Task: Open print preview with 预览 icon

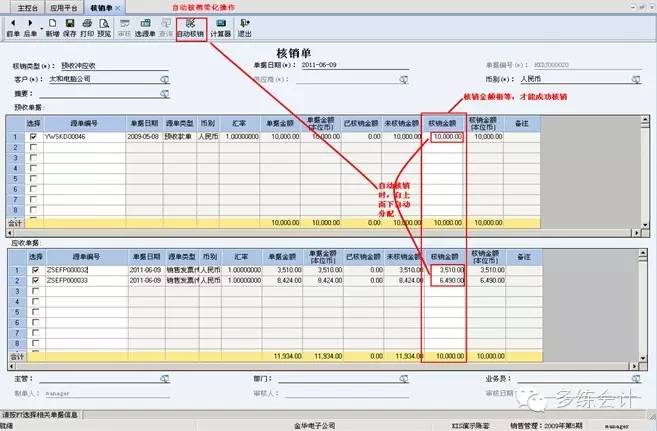Action: pos(104,28)
